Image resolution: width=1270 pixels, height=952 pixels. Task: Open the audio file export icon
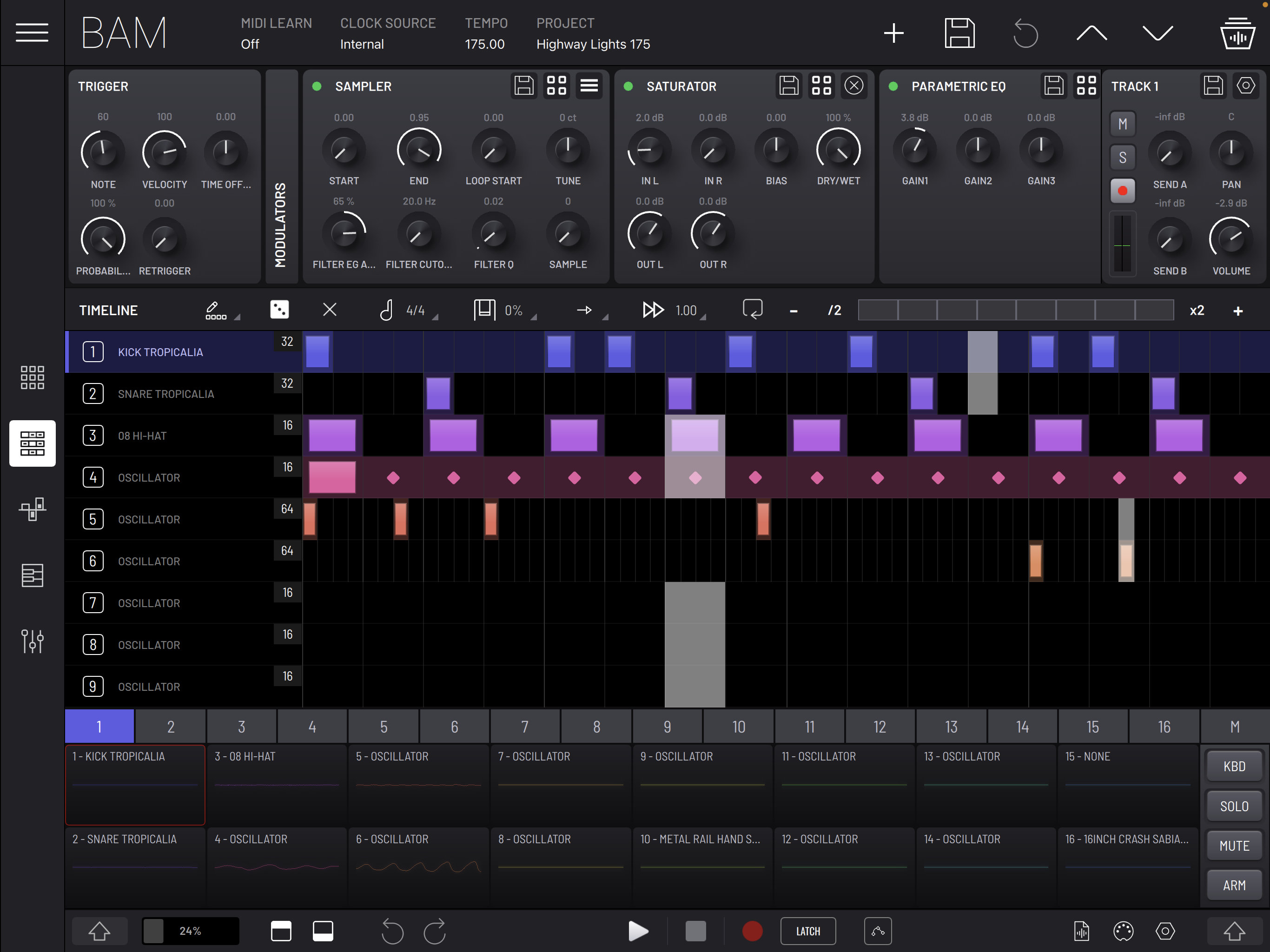(x=1081, y=931)
